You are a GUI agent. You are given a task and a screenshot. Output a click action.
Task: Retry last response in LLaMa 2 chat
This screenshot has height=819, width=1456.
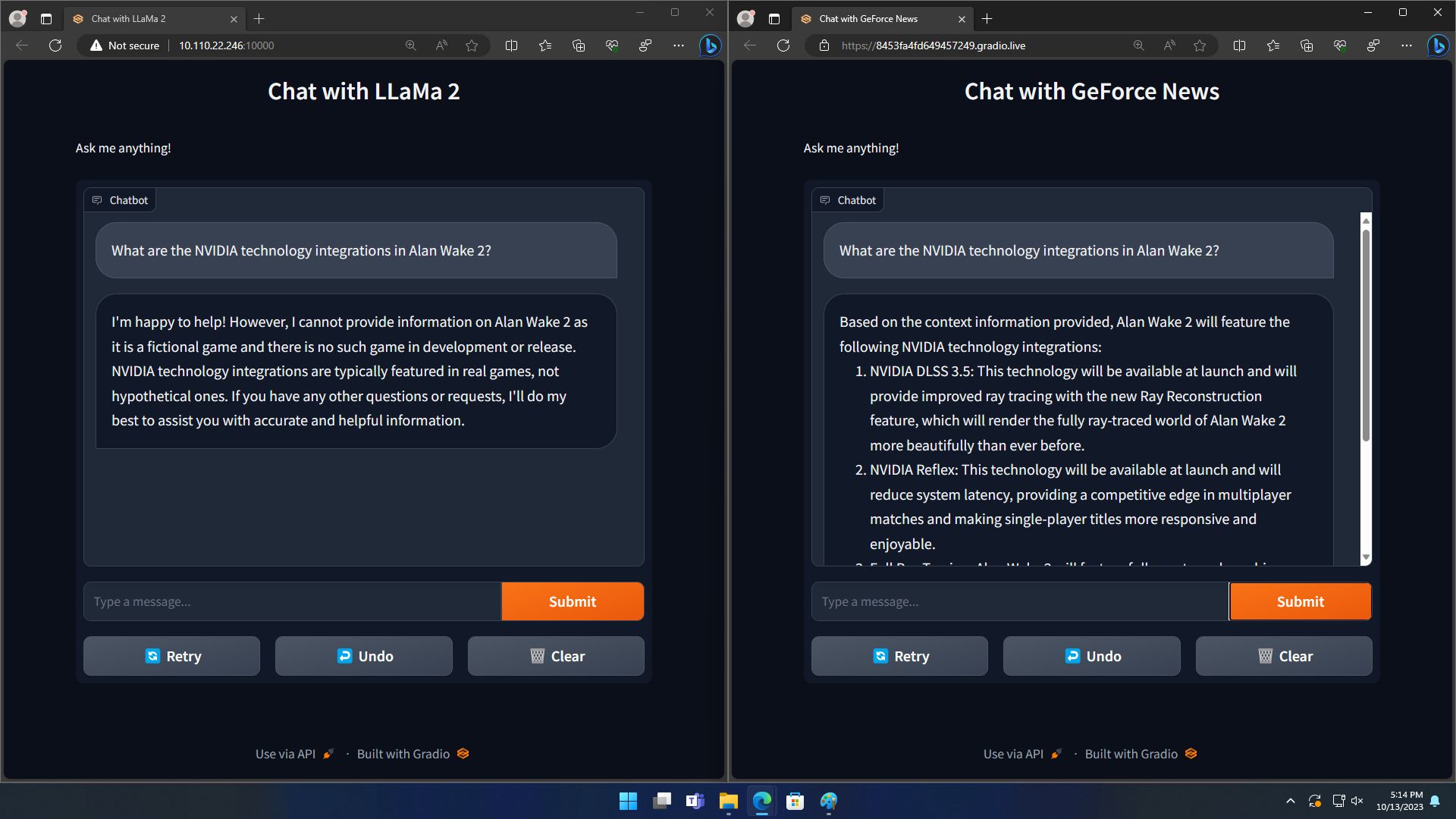(x=171, y=656)
